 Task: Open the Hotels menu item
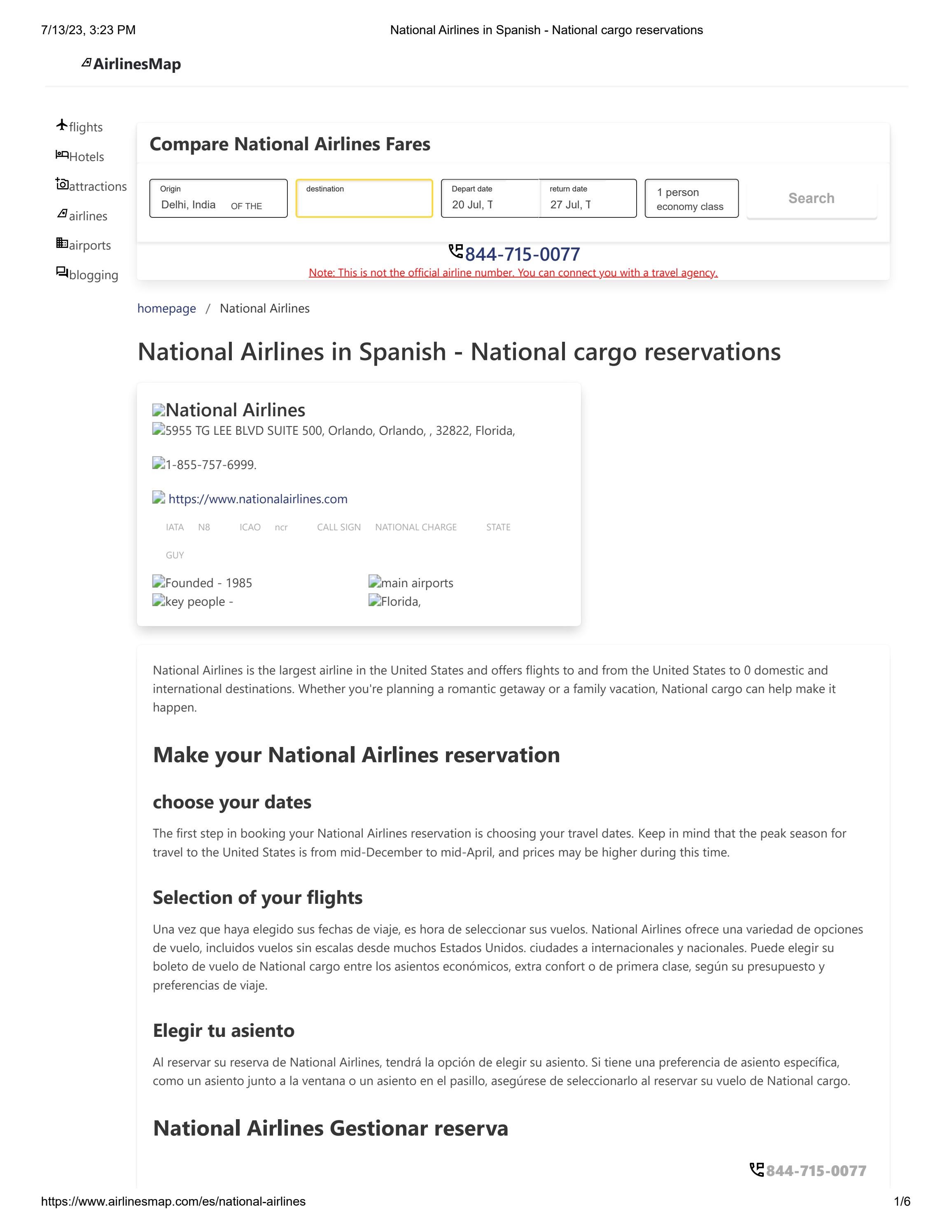pyautogui.click(x=80, y=156)
